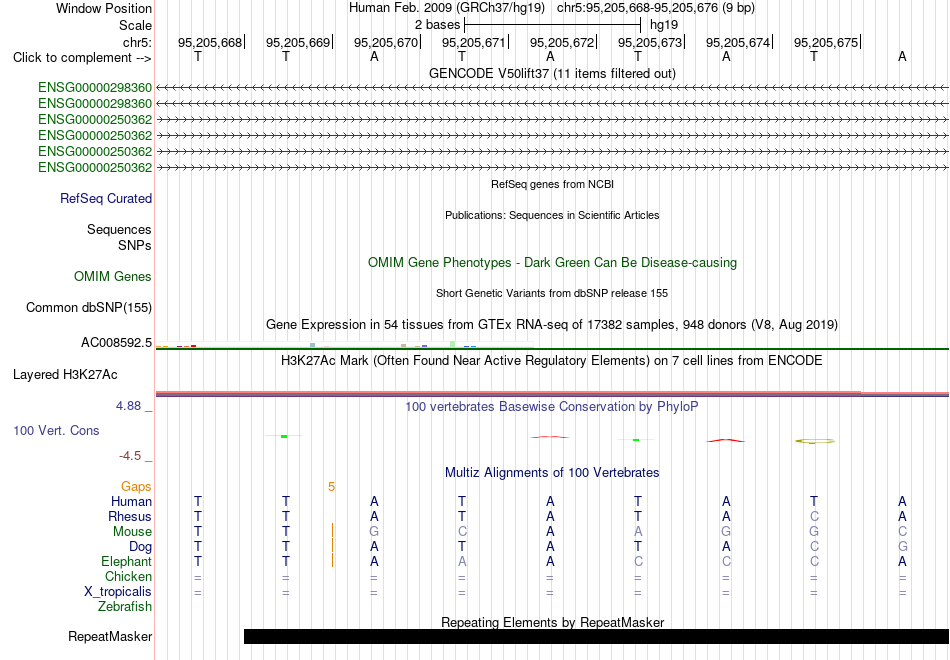The height and width of the screenshot is (660, 950).
Task: Click the GTEx Gene Expression track title
Action: [552, 325]
